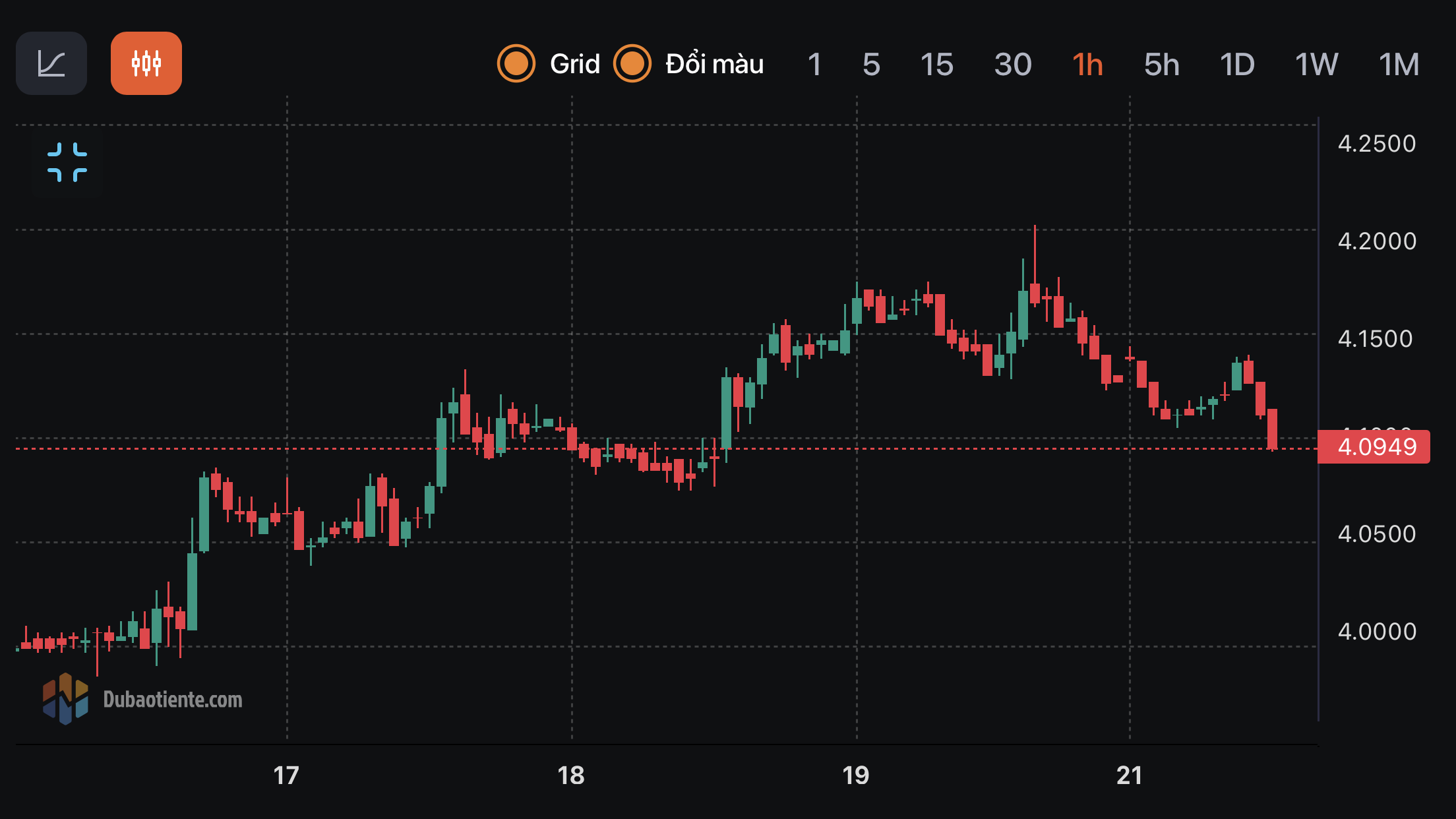This screenshot has height=819, width=1456.
Task: Click the 4.2000 price axis label
Action: coord(1377,241)
